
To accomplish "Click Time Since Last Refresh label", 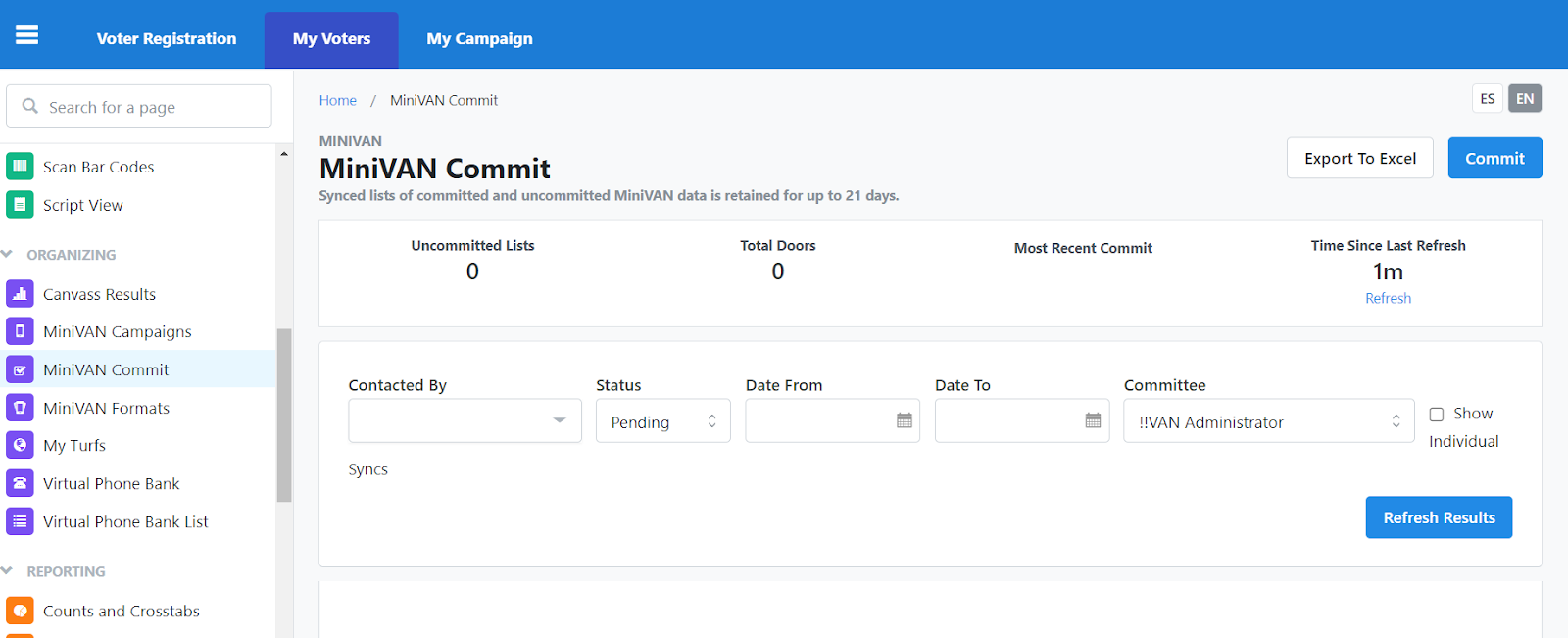I will click(1389, 246).
